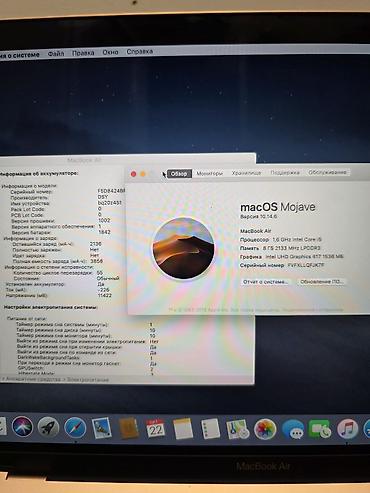This screenshot has width=370, height=493.
Task: Click the Установлен аккумулятор row label
Action: 35,284
